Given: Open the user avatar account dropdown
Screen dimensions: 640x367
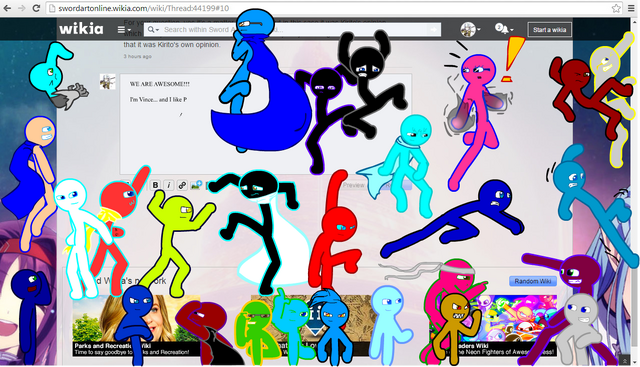Looking at the screenshot, I should [x=470, y=29].
